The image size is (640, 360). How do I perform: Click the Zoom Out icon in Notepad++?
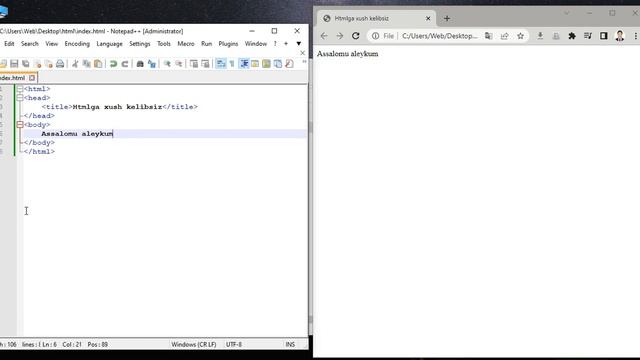(179, 64)
